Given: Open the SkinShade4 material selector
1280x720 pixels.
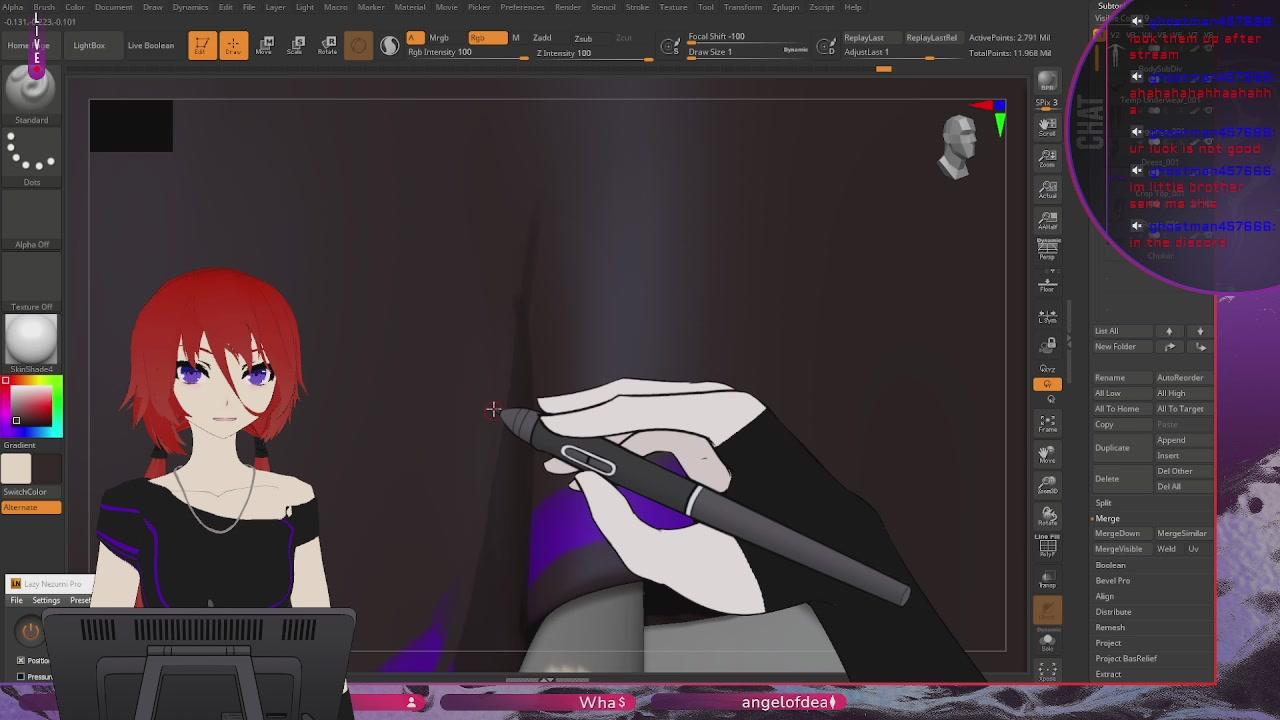Looking at the screenshot, I should [31, 344].
